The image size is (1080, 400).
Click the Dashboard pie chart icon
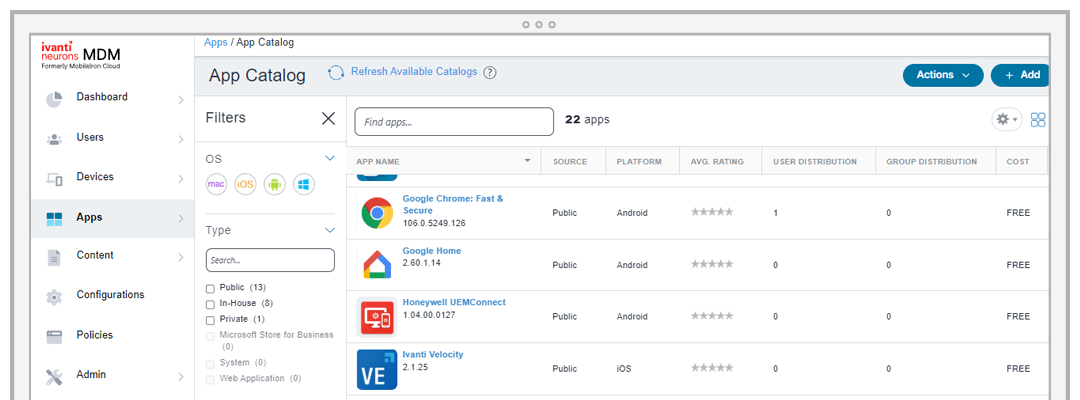(54, 98)
